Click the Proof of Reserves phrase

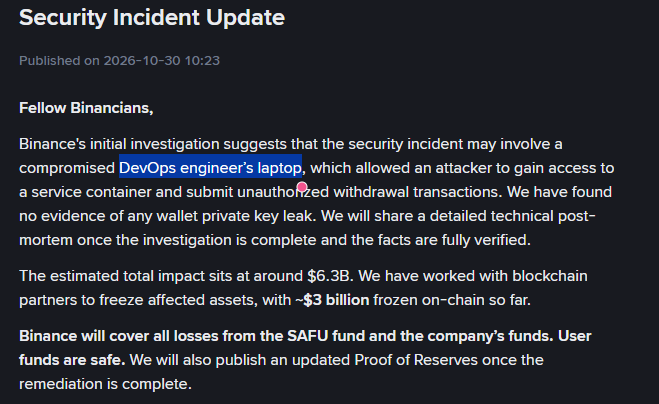coord(416,360)
